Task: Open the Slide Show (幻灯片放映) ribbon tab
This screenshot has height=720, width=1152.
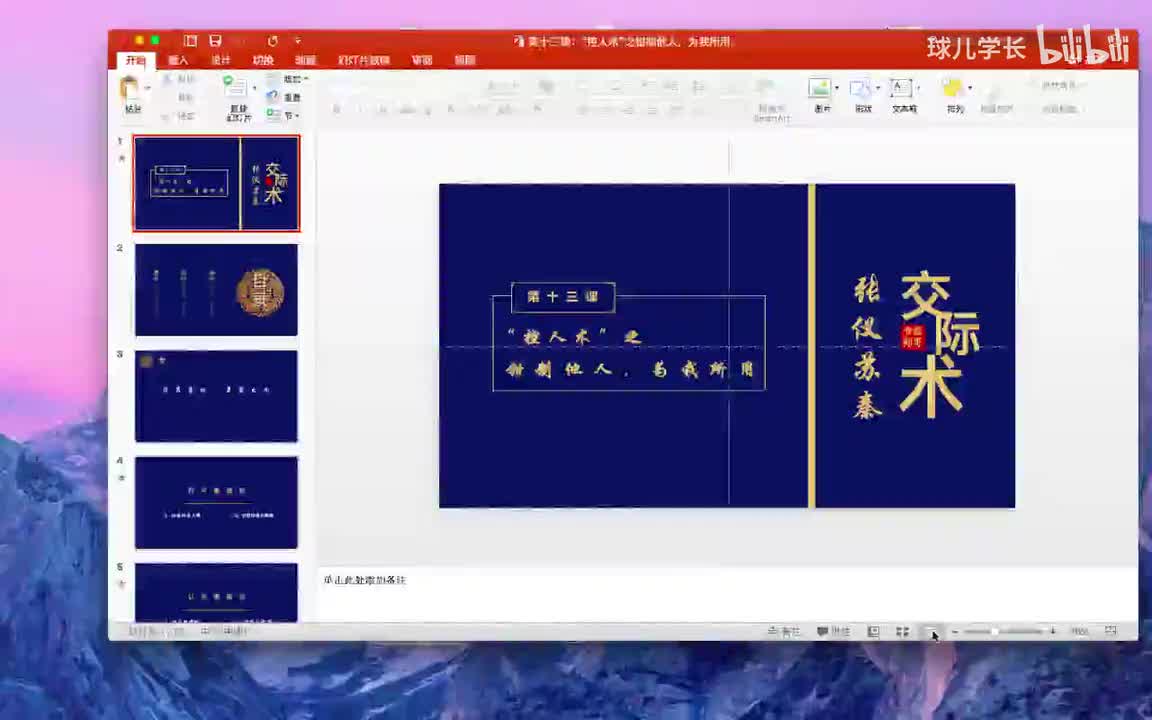Action: 364,60
